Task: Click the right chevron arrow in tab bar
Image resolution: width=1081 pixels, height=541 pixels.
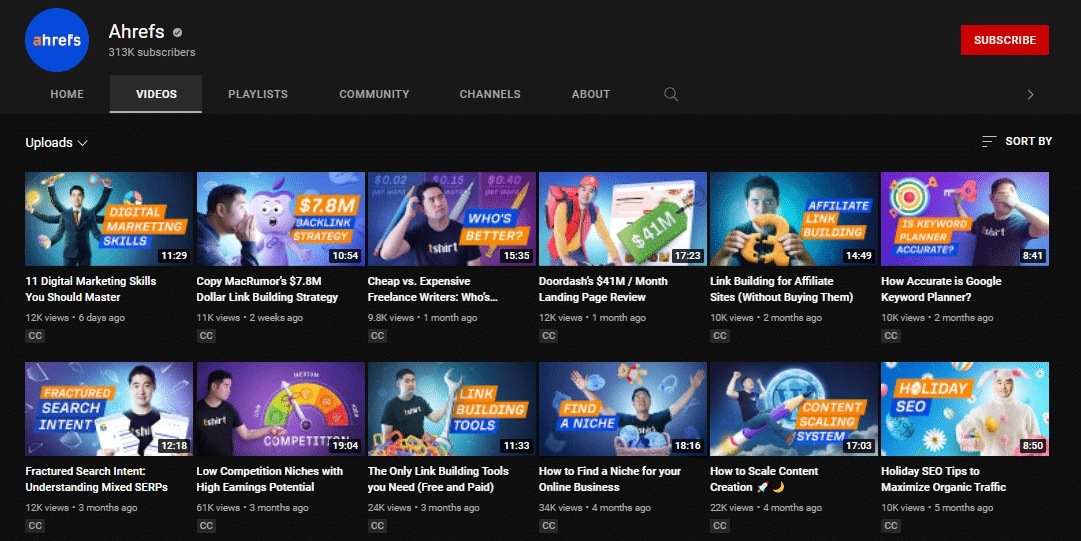Action: pyautogui.click(x=1031, y=94)
